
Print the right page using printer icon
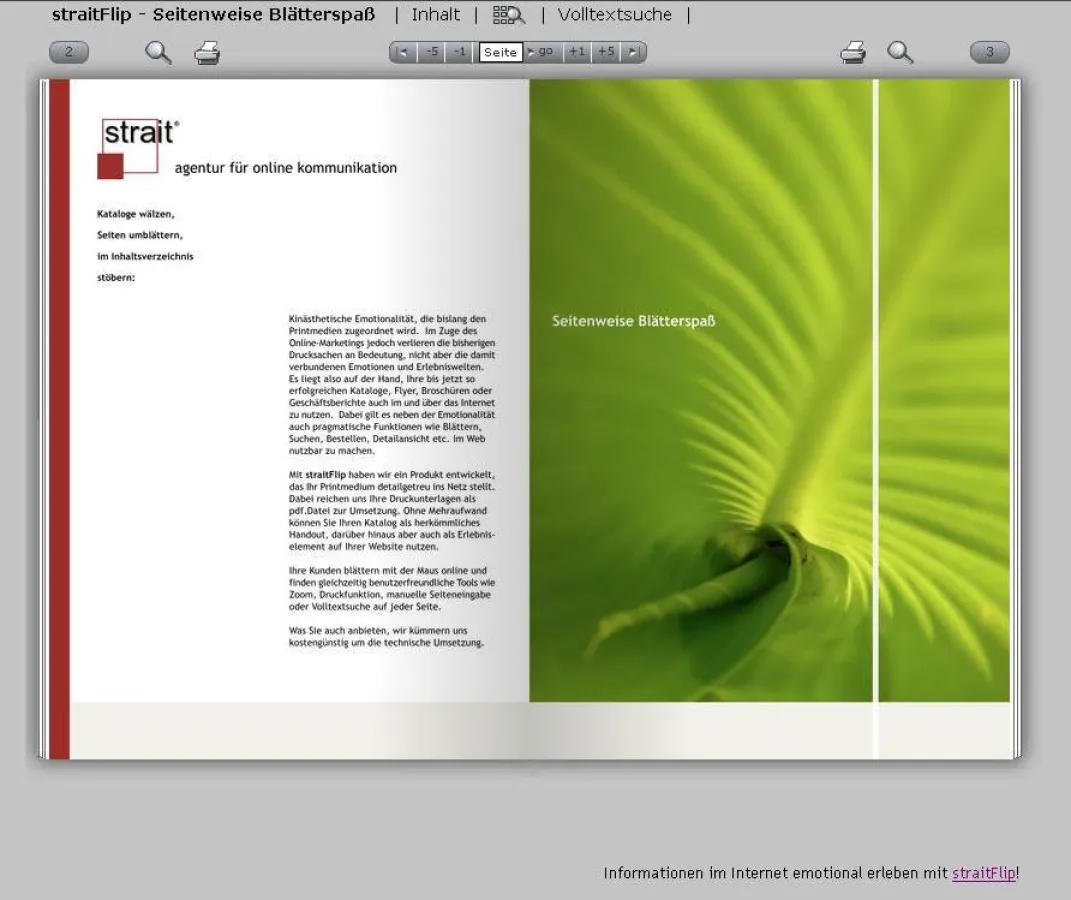point(853,53)
